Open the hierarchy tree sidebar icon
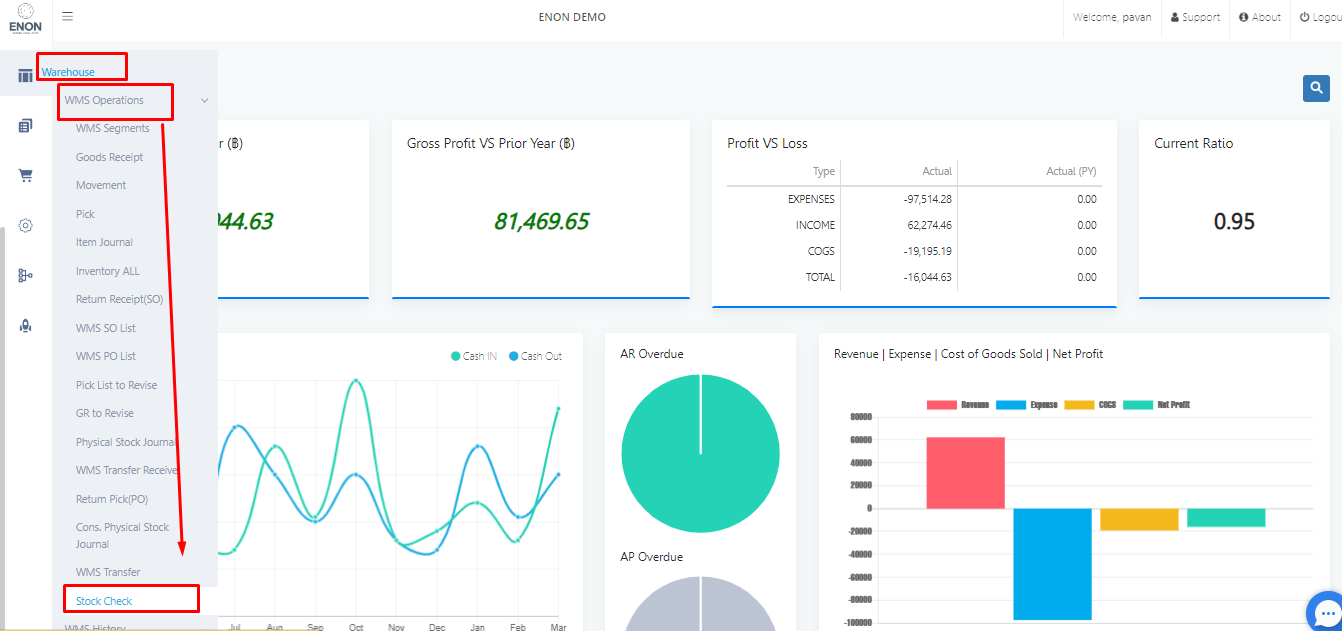1342x631 pixels. pyautogui.click(x=25, y=276)
